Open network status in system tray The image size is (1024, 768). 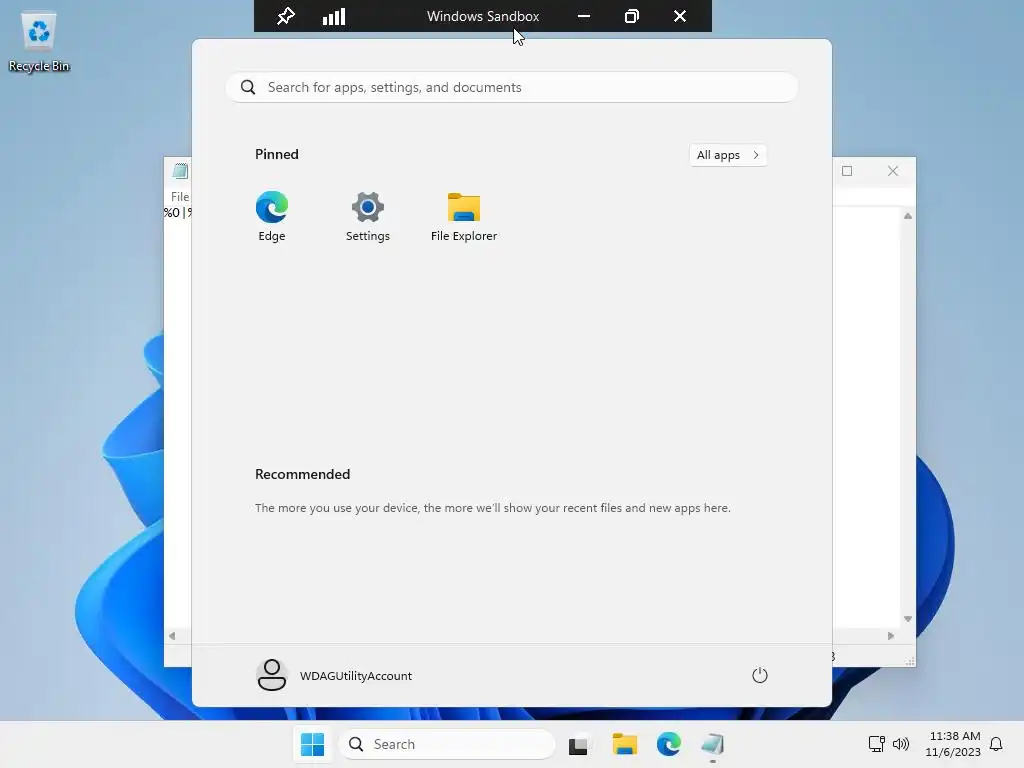876,744
